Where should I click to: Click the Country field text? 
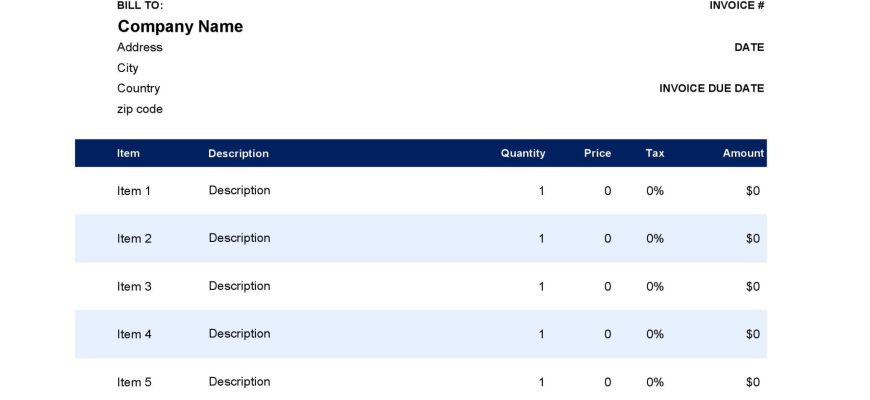pos(139,88)
